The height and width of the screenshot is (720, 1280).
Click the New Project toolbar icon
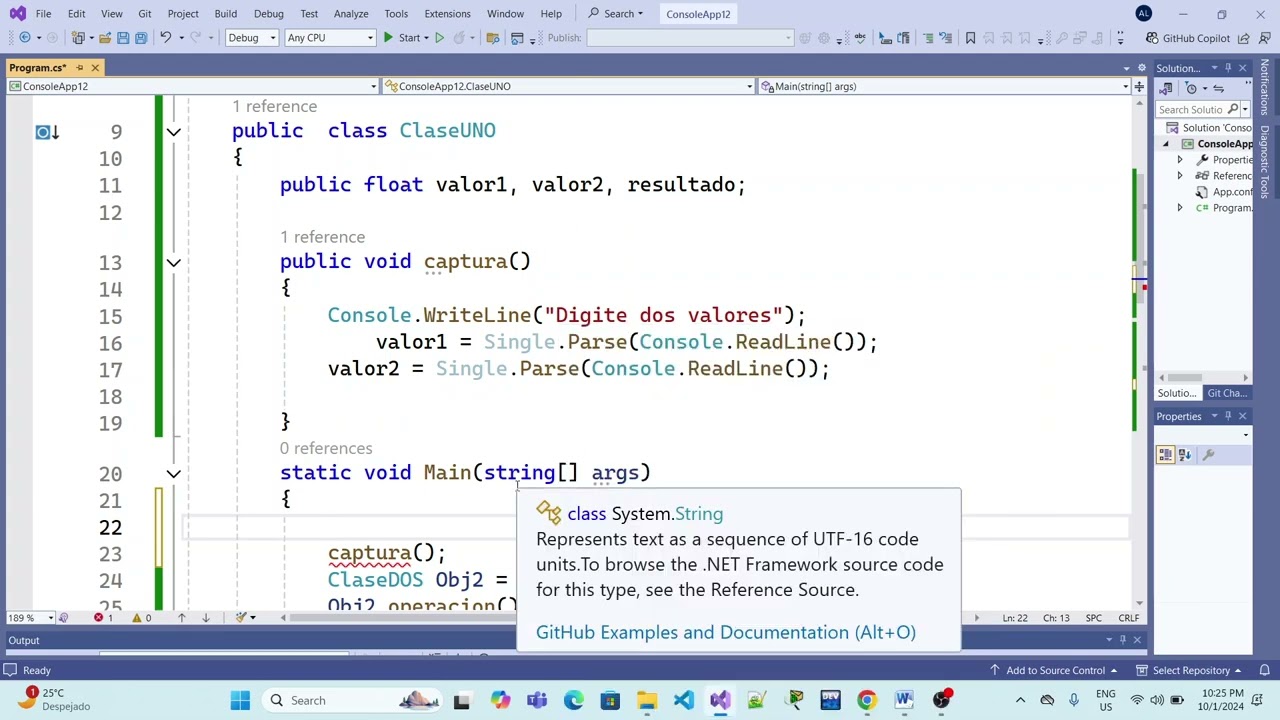pos(79,38)
